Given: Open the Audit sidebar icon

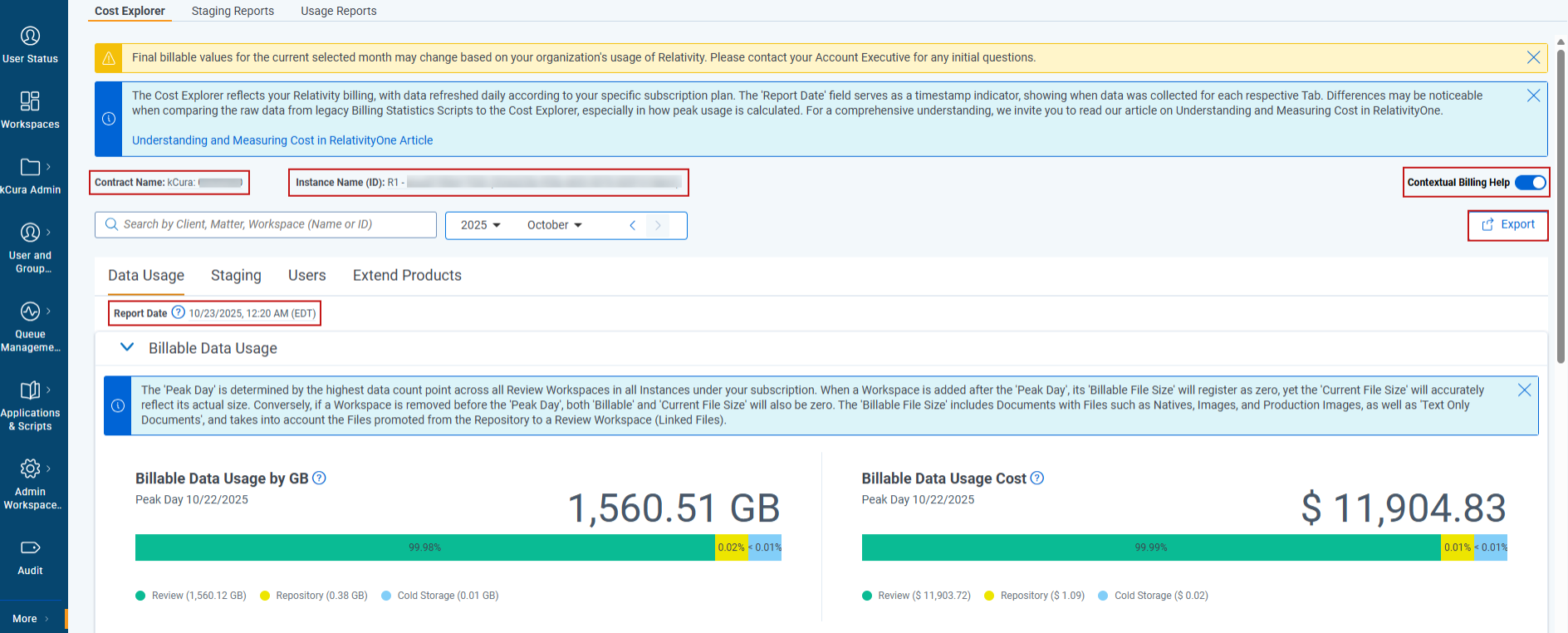Looking at the screenshot, I should (x=30, y=547).
